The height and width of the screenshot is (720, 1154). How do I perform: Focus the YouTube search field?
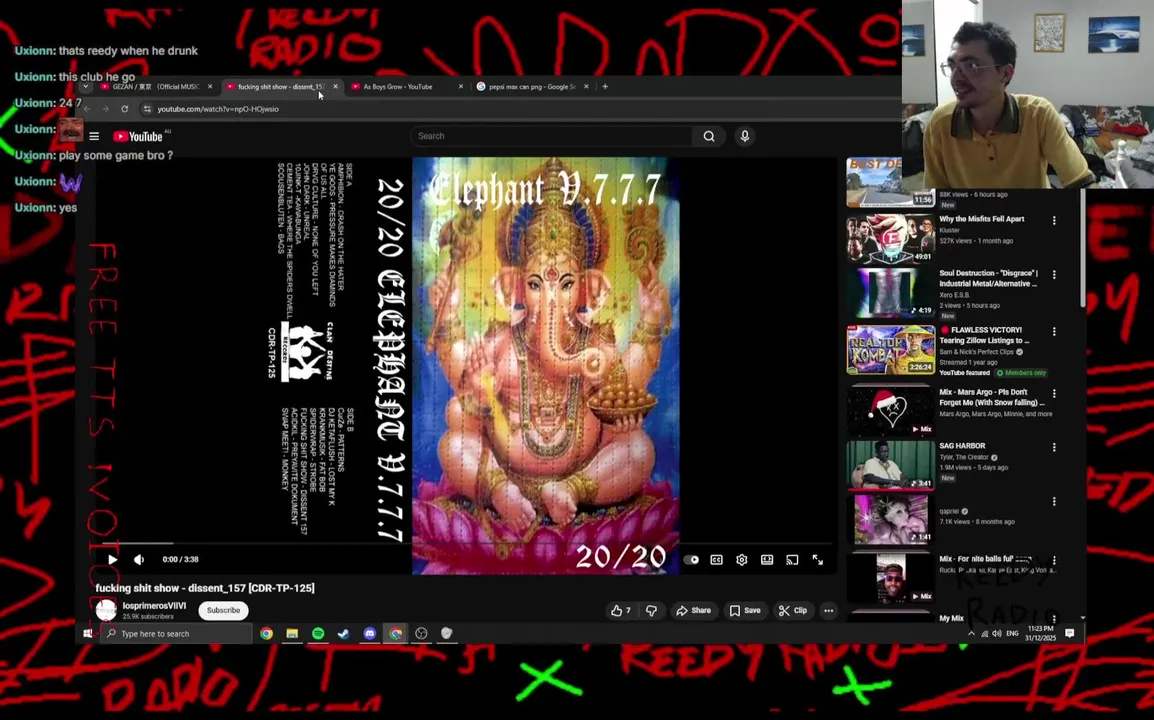click(x=551, y=136)
